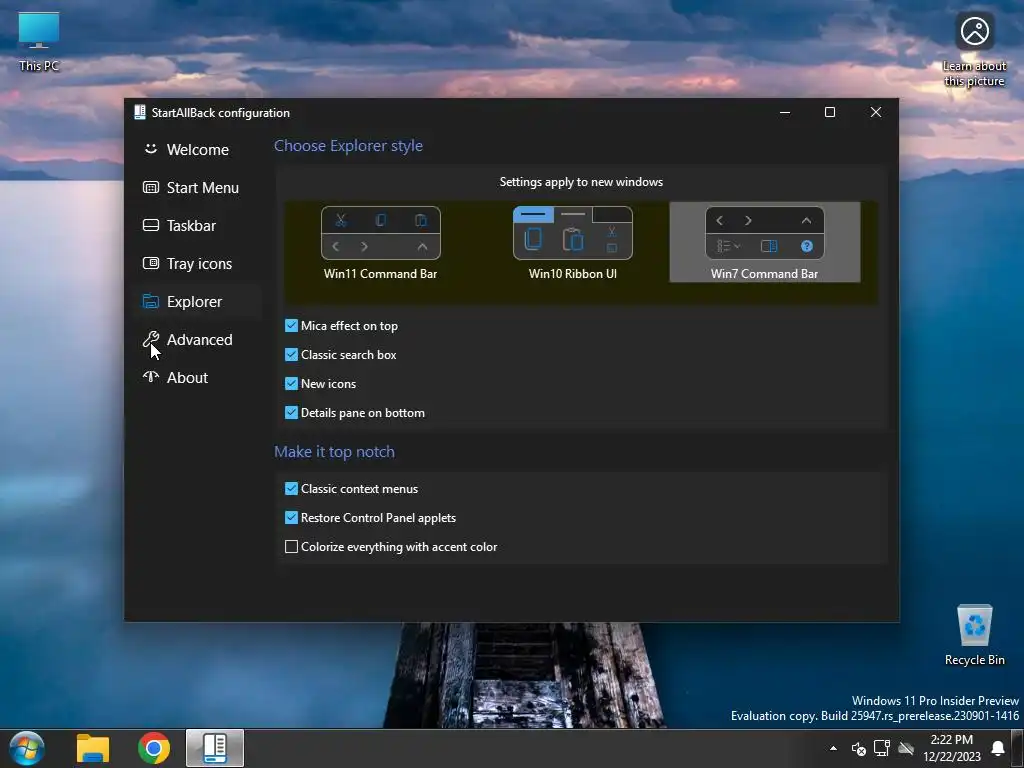Select the Win7 Command Bar label
This screenshot has height=768, width=1024.
click(764, 274)
